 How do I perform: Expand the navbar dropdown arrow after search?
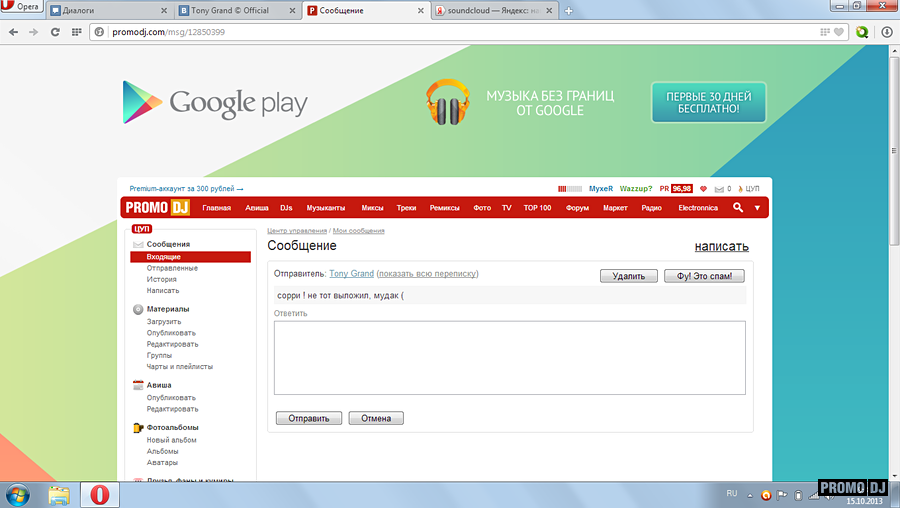[x=757, y=208]
